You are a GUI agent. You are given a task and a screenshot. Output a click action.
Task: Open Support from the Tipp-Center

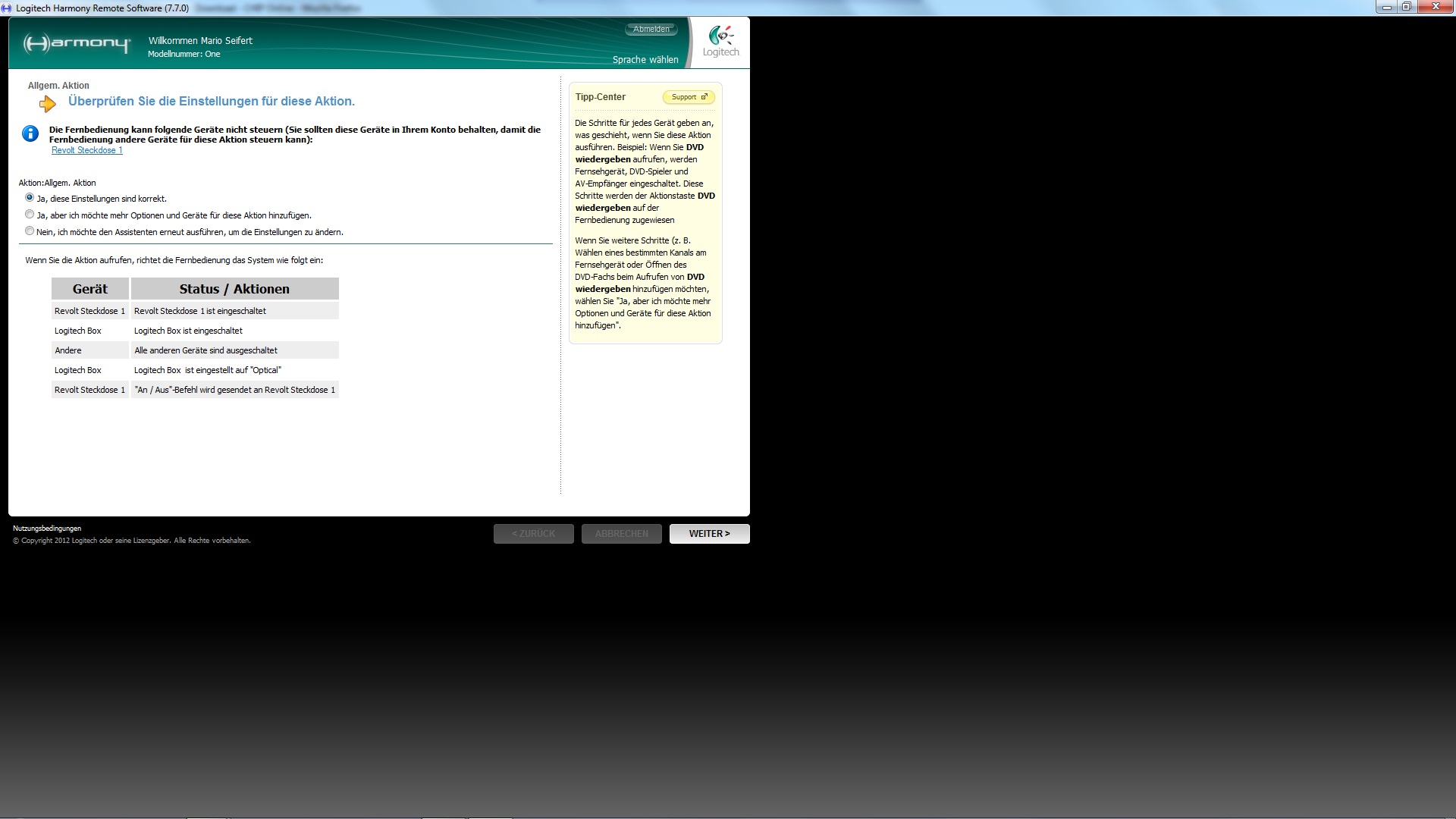689,97
